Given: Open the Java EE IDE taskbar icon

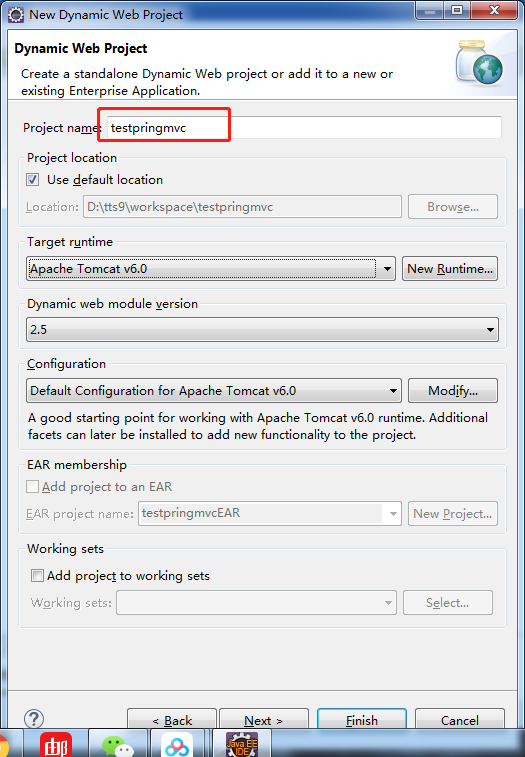Looking at the screenshot, I should pyautogui.click(x=241, y=744).
